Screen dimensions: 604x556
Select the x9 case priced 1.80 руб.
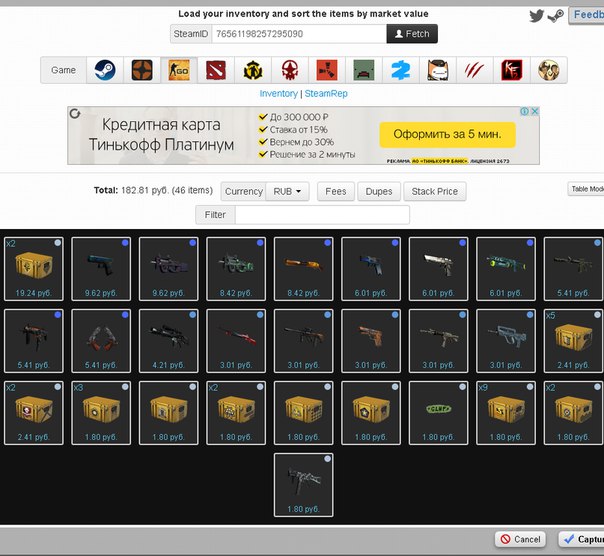coord(506,413)
